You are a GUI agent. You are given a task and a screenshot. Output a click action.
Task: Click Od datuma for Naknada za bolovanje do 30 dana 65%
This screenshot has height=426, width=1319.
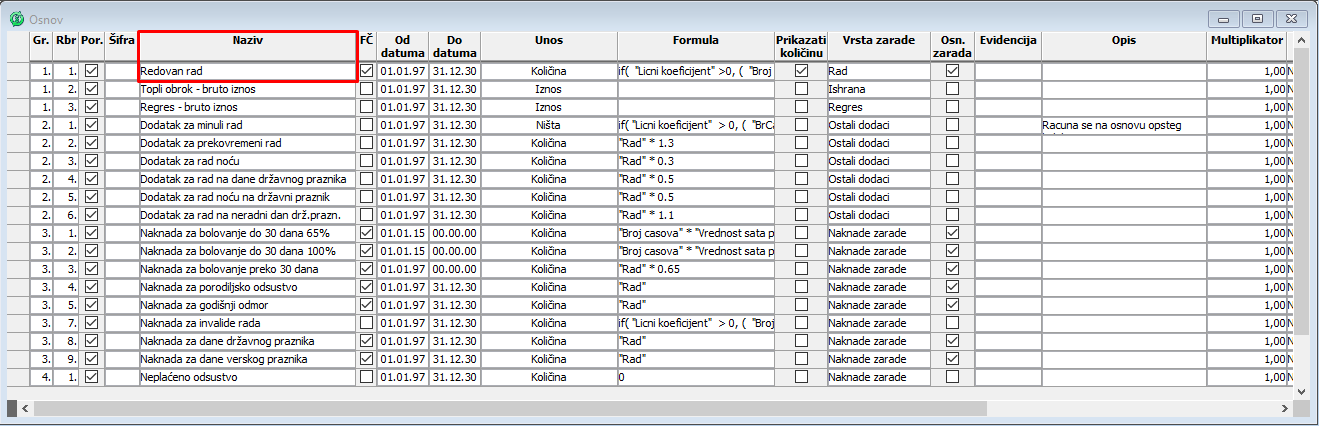pos(403,233)
